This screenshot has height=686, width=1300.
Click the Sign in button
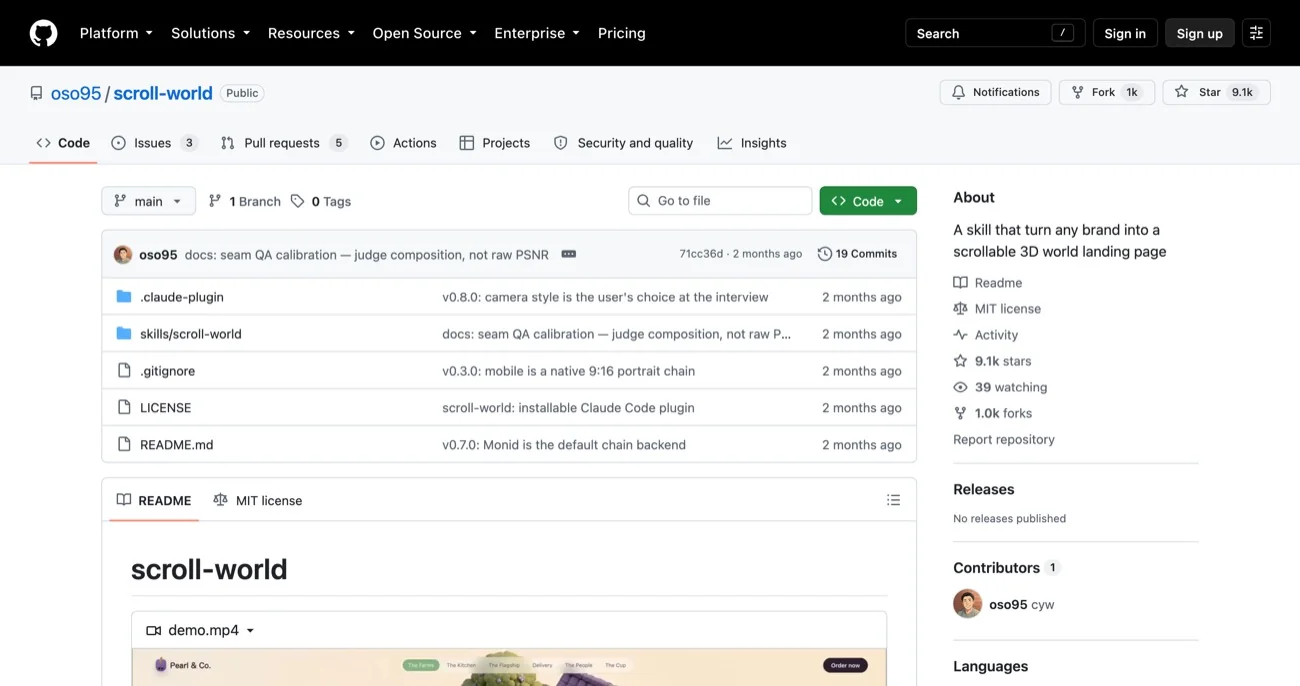coord(1125,33)
